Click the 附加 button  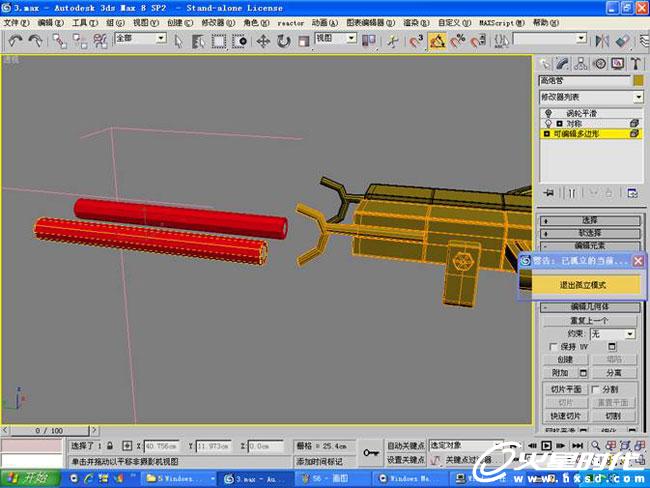[x=560, y=373]
